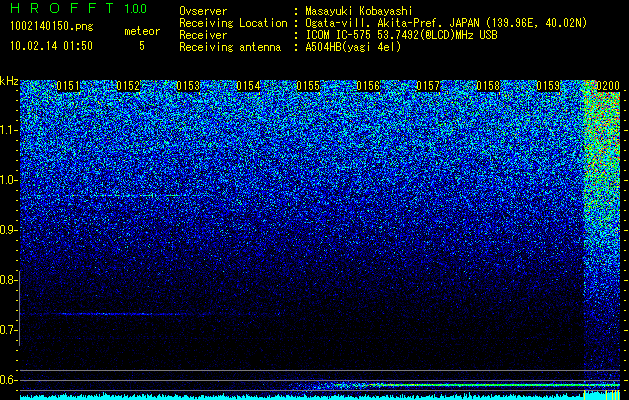Click the 0159 time marker
The width and height of the screenshot is (629, 400).
[548, 86]
